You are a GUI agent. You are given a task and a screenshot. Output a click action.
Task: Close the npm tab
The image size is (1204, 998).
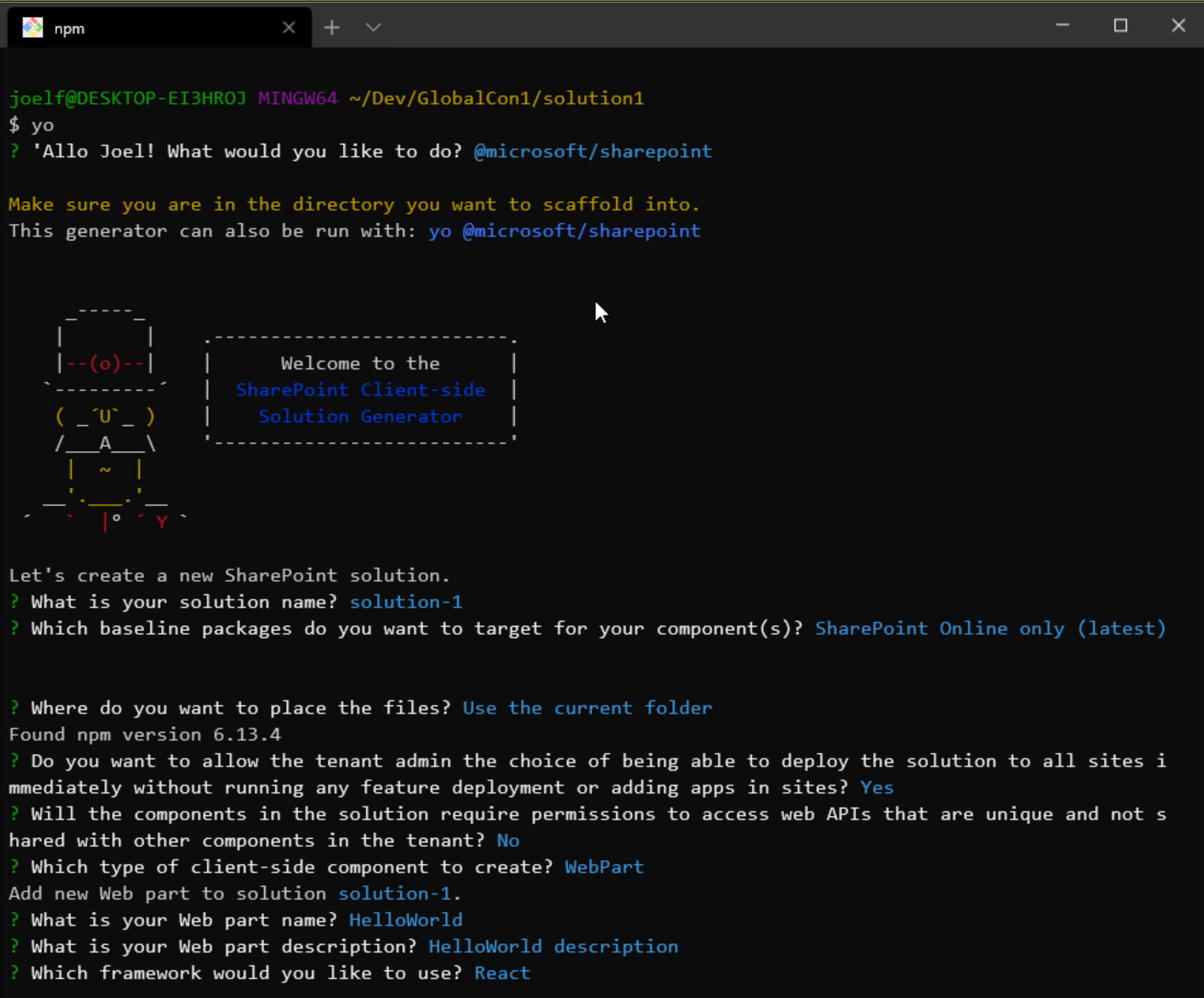tap(289, 28)
